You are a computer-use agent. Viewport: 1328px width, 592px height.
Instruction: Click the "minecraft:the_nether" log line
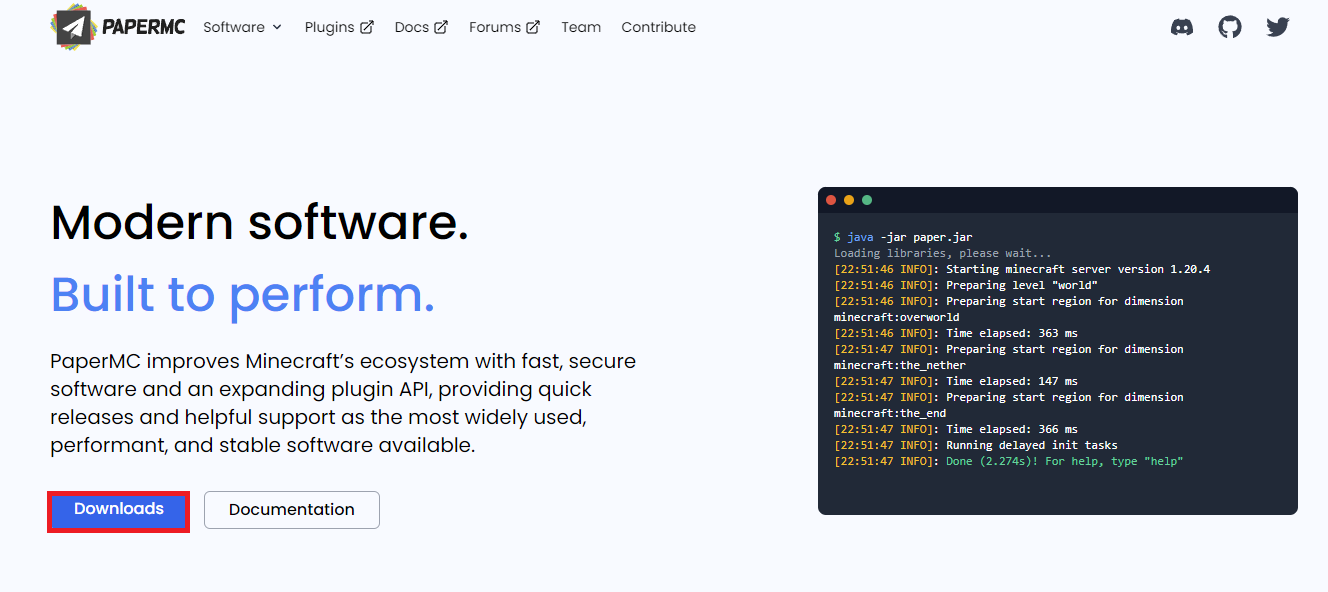899,365
